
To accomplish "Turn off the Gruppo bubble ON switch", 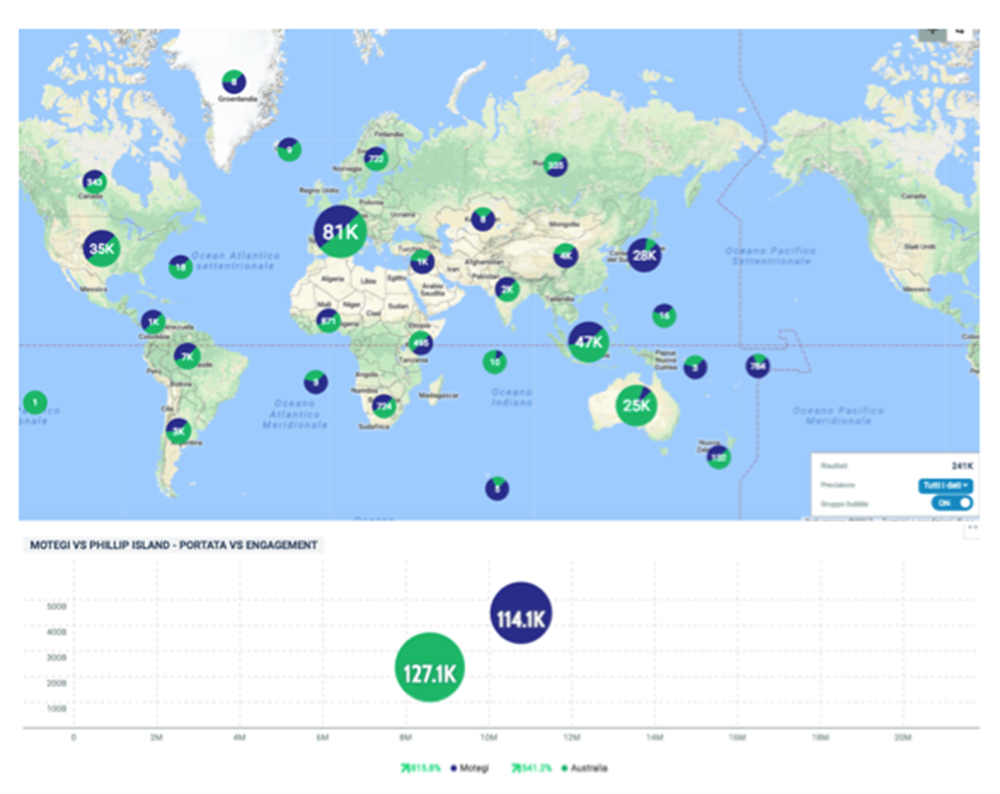I will tap(952, 503).
